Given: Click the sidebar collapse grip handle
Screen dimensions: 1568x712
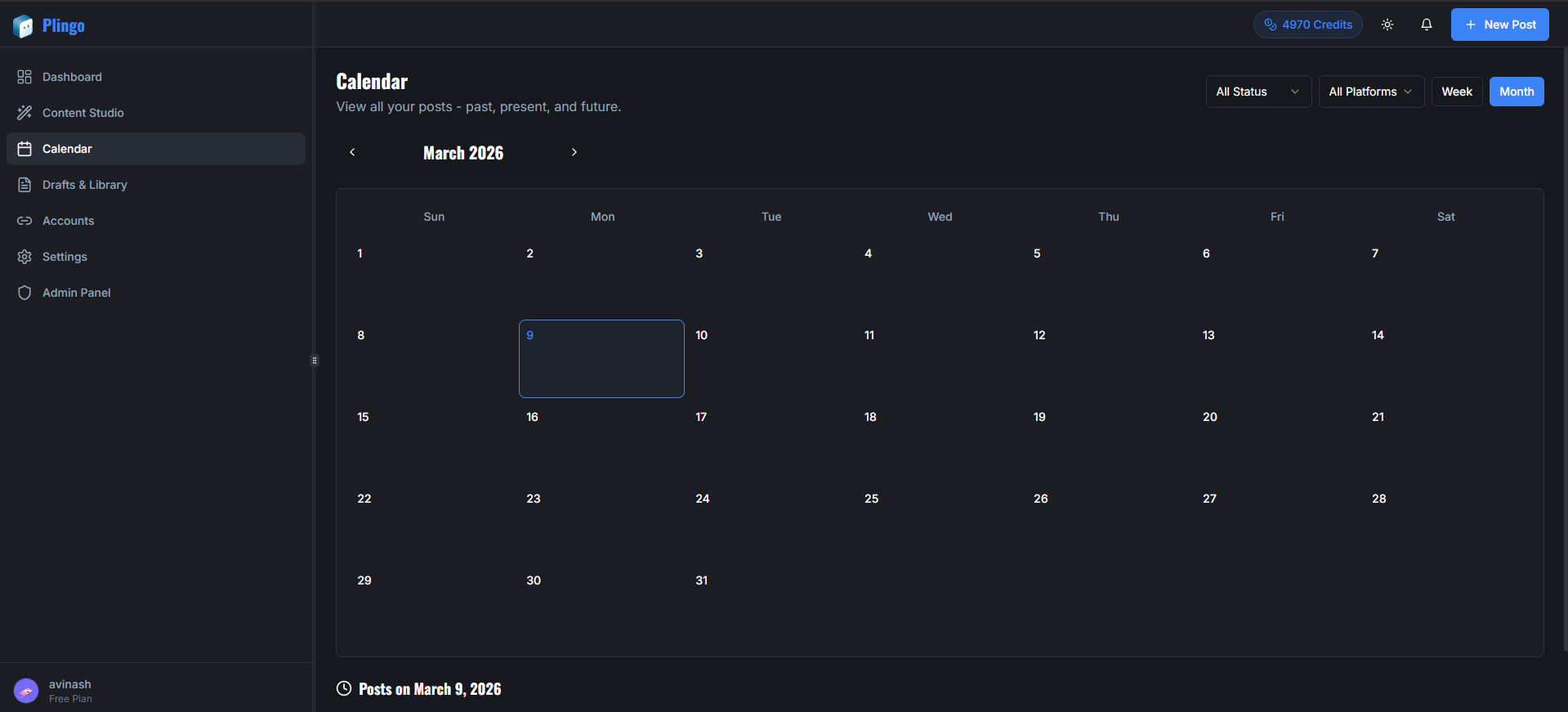Looking at the screenshot, I should coord(315,360).
